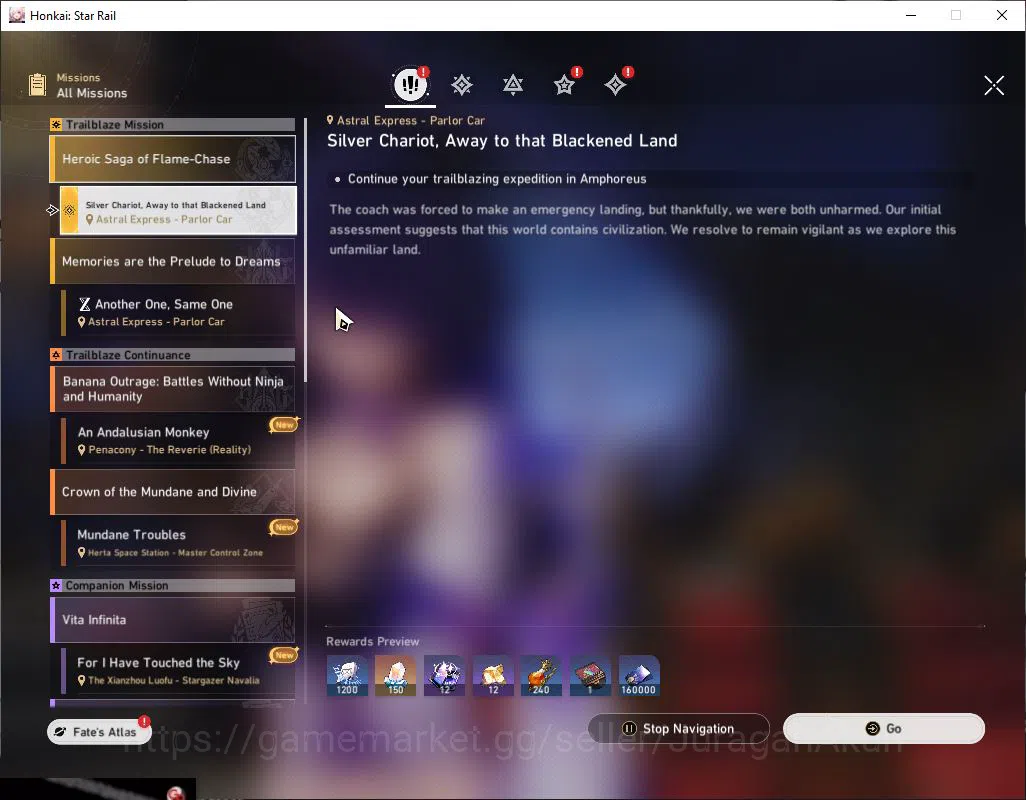This screenshot has width=1026, height=800.
Task: Switch to Trailblaze Continuance filter tab
Action: 513,85
